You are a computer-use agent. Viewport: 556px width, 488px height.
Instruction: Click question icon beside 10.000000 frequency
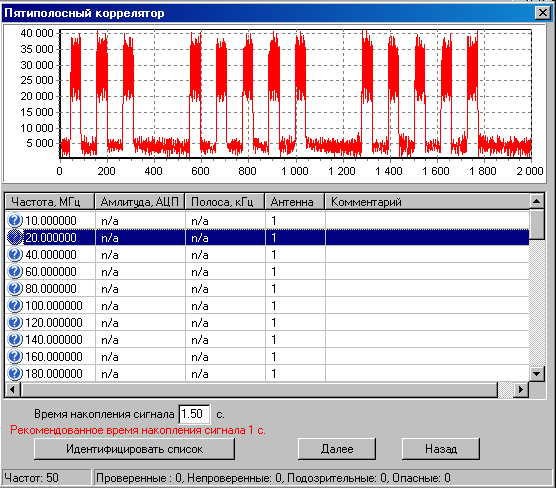15,221
